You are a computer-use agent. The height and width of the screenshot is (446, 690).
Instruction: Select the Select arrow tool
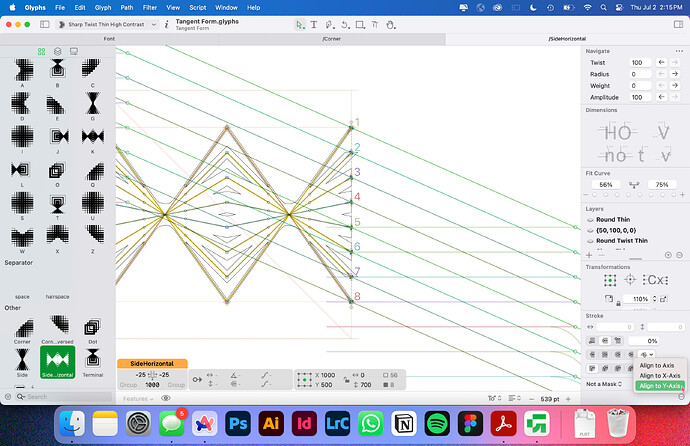pos(300,25)
